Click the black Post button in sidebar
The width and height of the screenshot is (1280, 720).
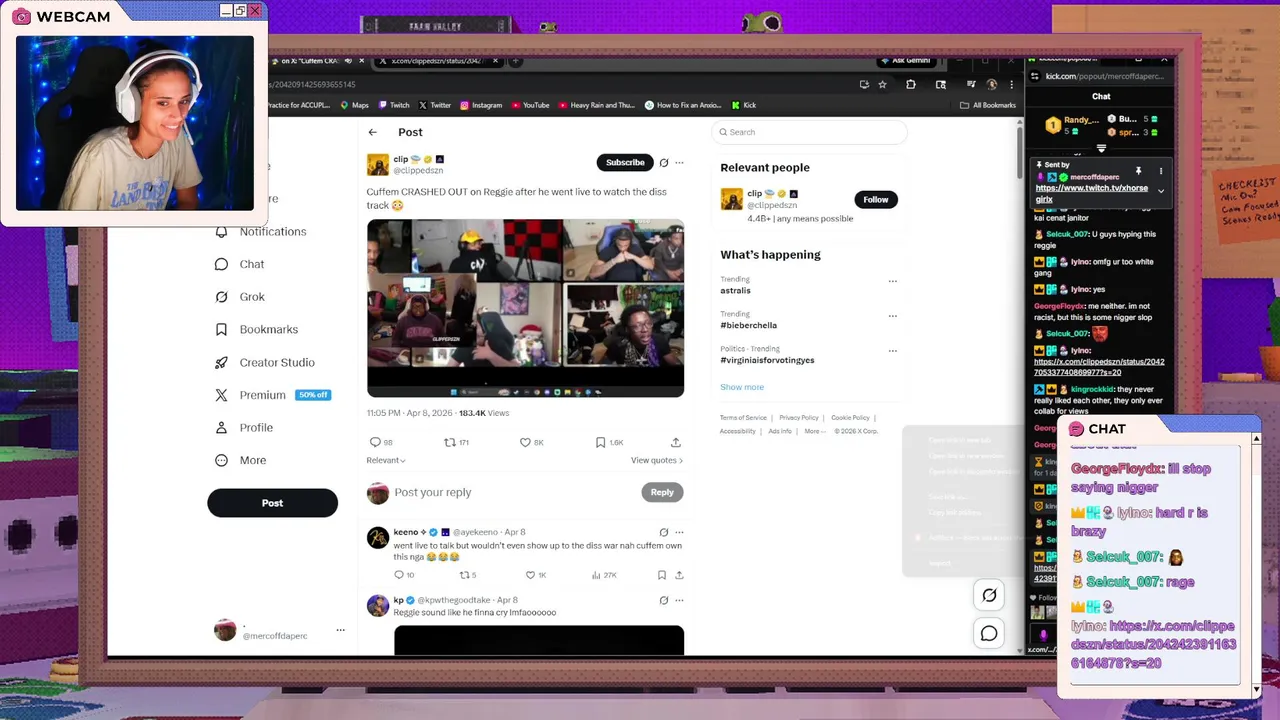(x=272, y=503)
